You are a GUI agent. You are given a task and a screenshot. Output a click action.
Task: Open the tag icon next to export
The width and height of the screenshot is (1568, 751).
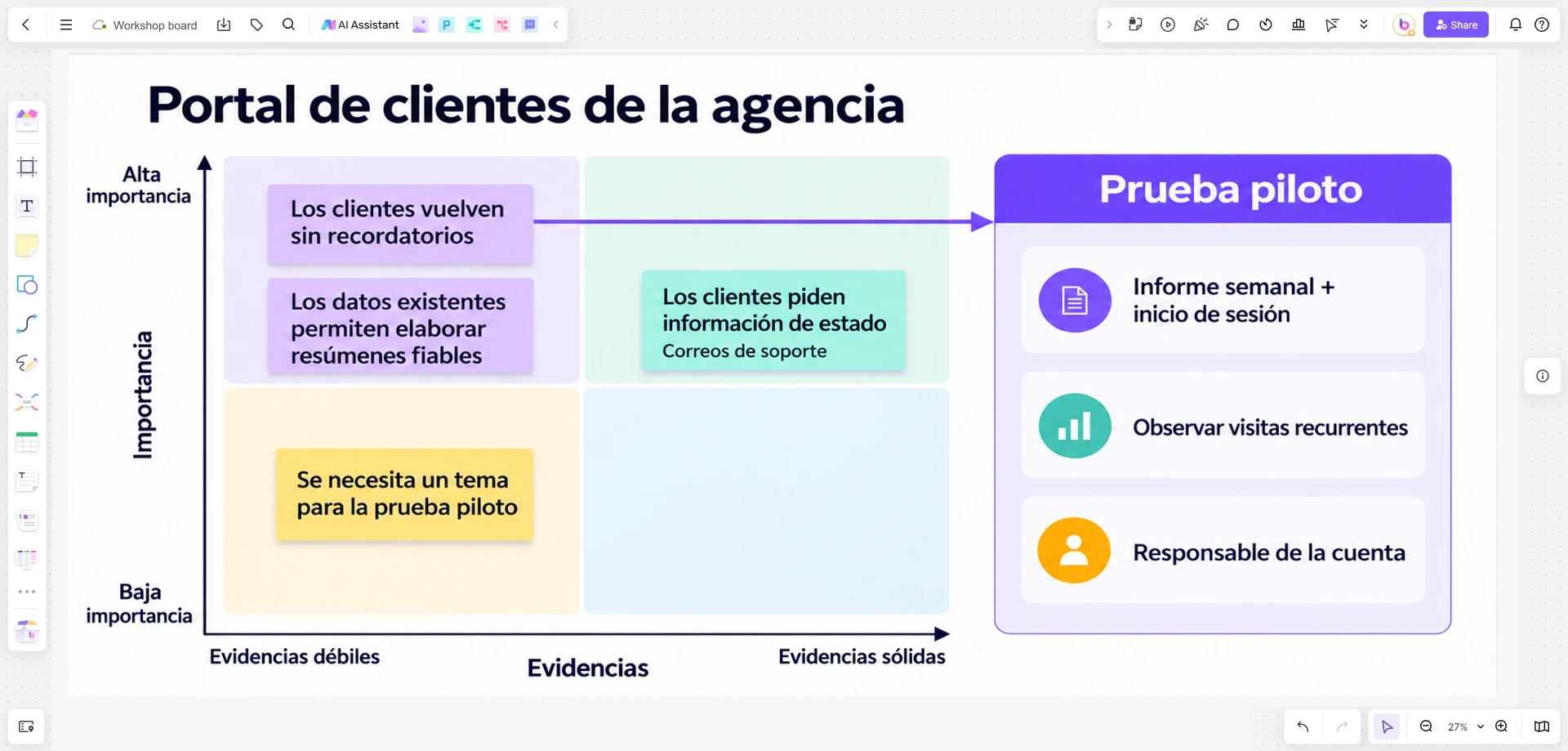256,25
